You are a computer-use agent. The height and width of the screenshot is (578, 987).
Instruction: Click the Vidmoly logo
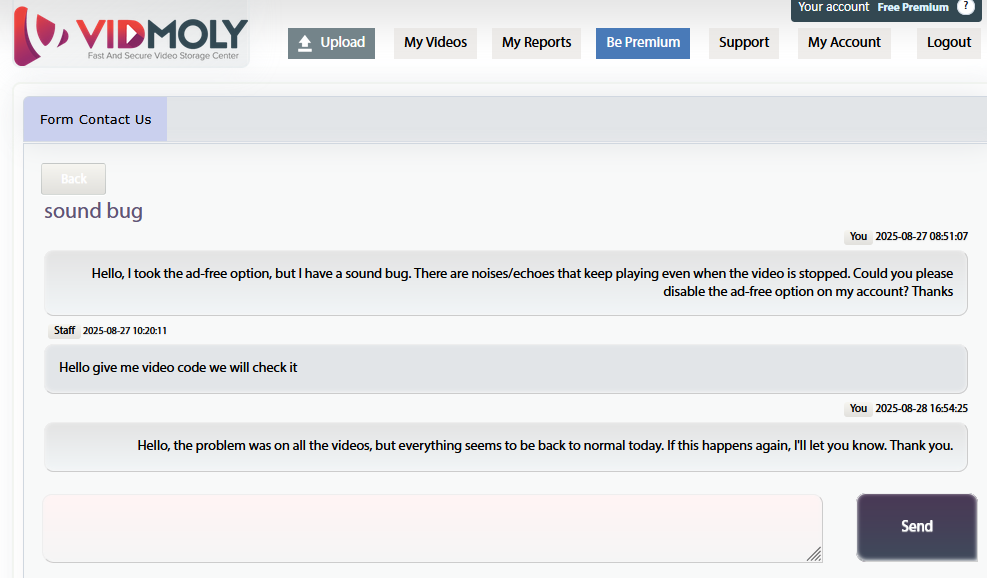pyautogui.click(x=130, y=36)
